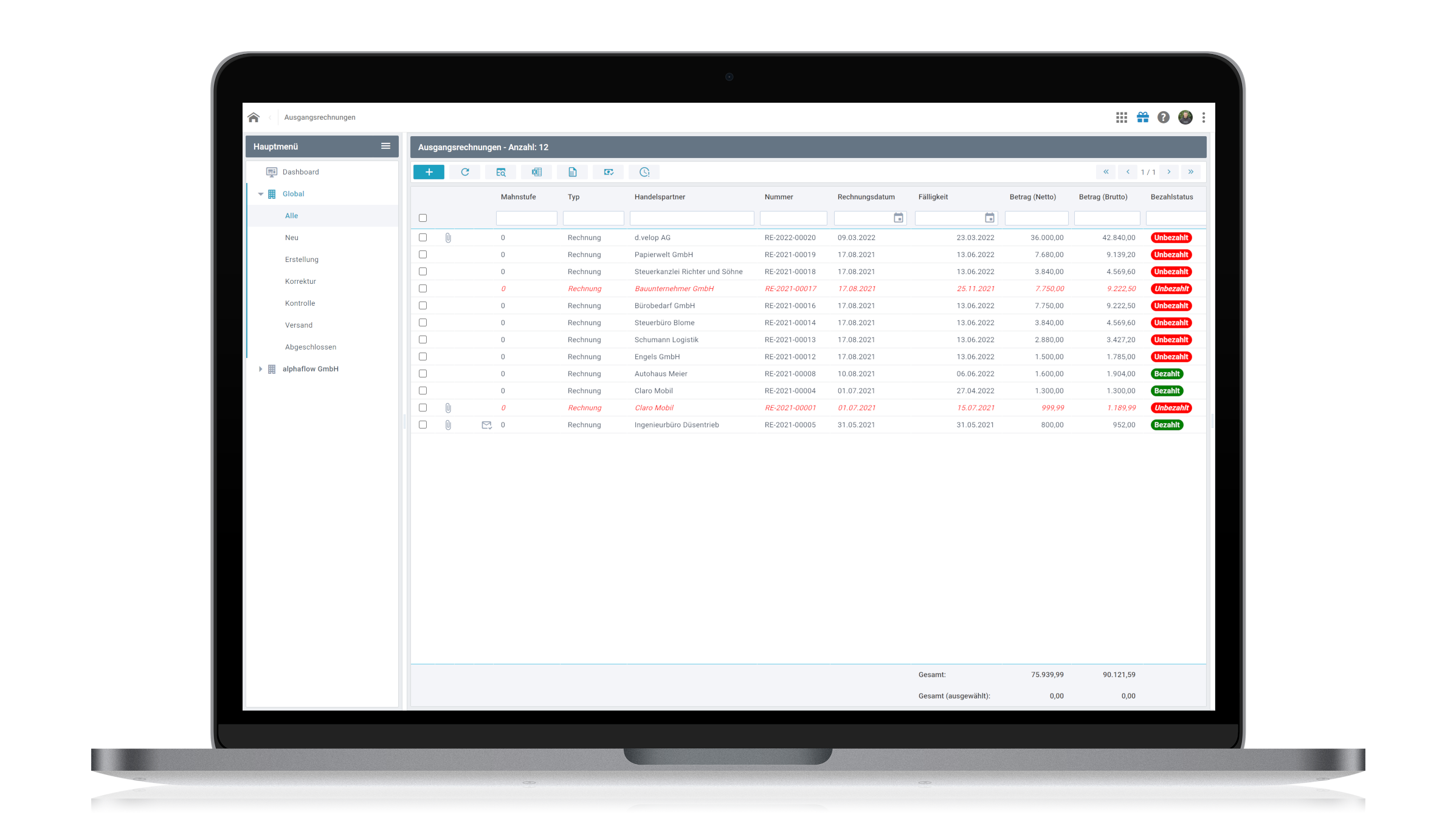The width and height of the screenshot is (1456, 837).
Task: Check the Steuerkanzlei Richter und Söhne row
Action: tap(423, 272)
